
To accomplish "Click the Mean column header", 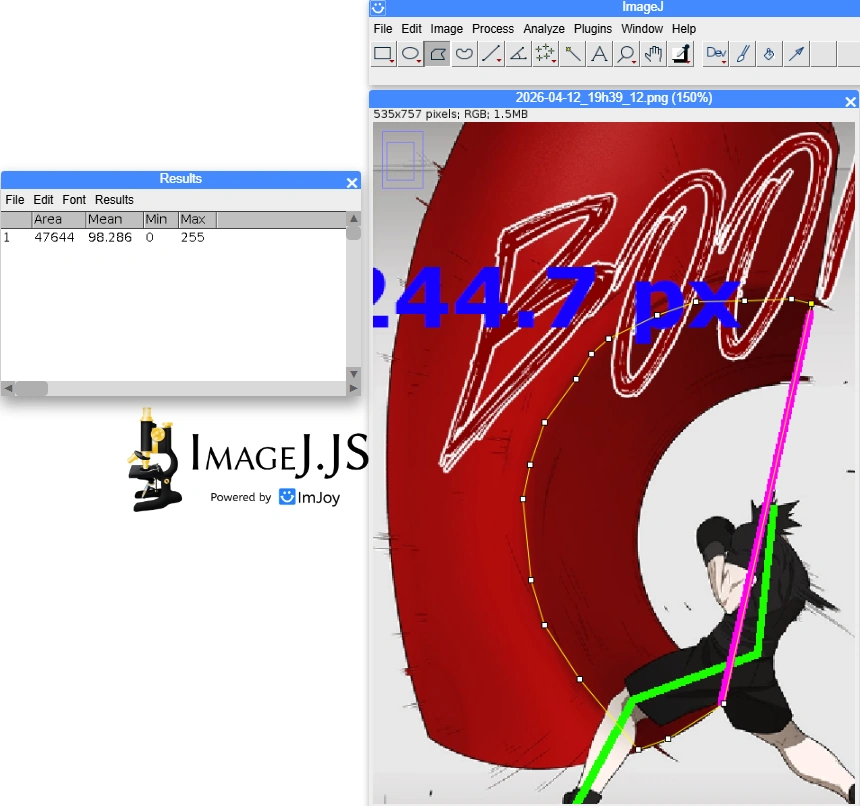I will click(x=115, y=219).
